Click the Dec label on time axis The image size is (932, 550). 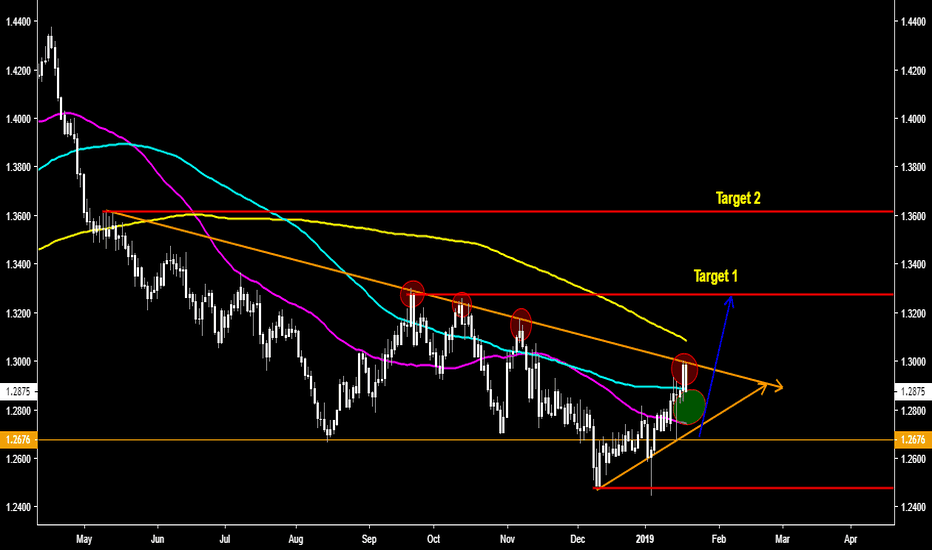pos(578,539)
